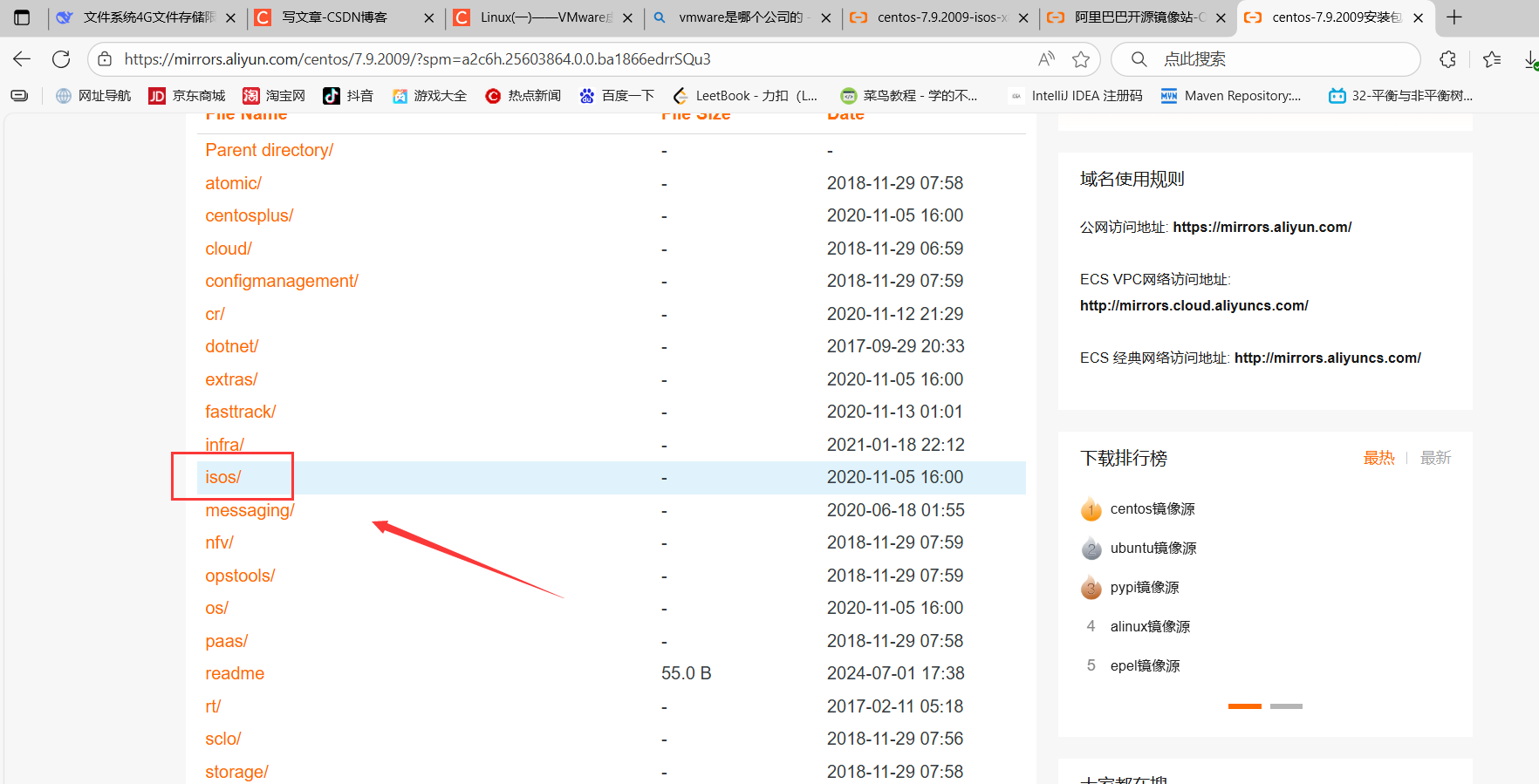Open the 抖音 bookmark
The height and width of the screenshot is (784, 1539).
coord(348,96)
